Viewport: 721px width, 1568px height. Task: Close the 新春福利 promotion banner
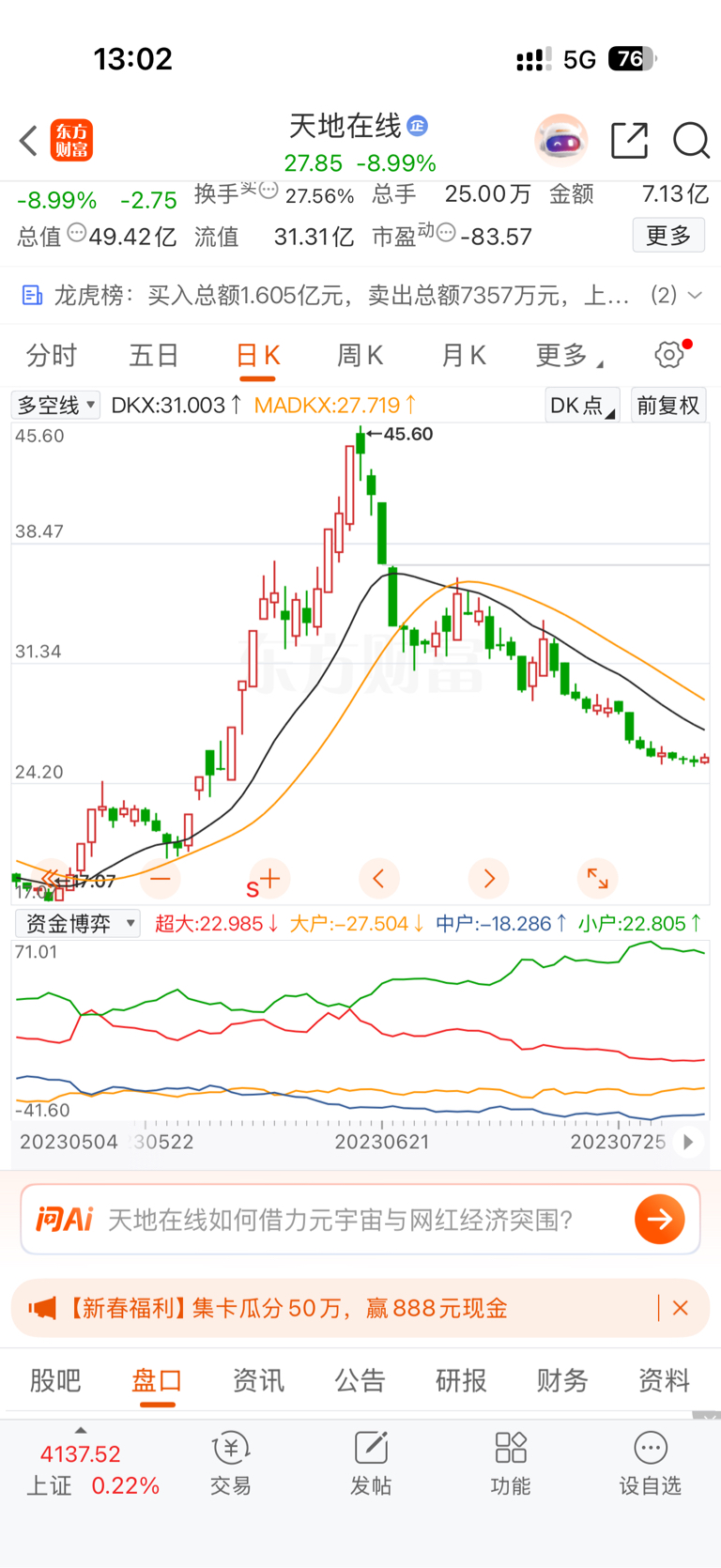[681, 1308]
